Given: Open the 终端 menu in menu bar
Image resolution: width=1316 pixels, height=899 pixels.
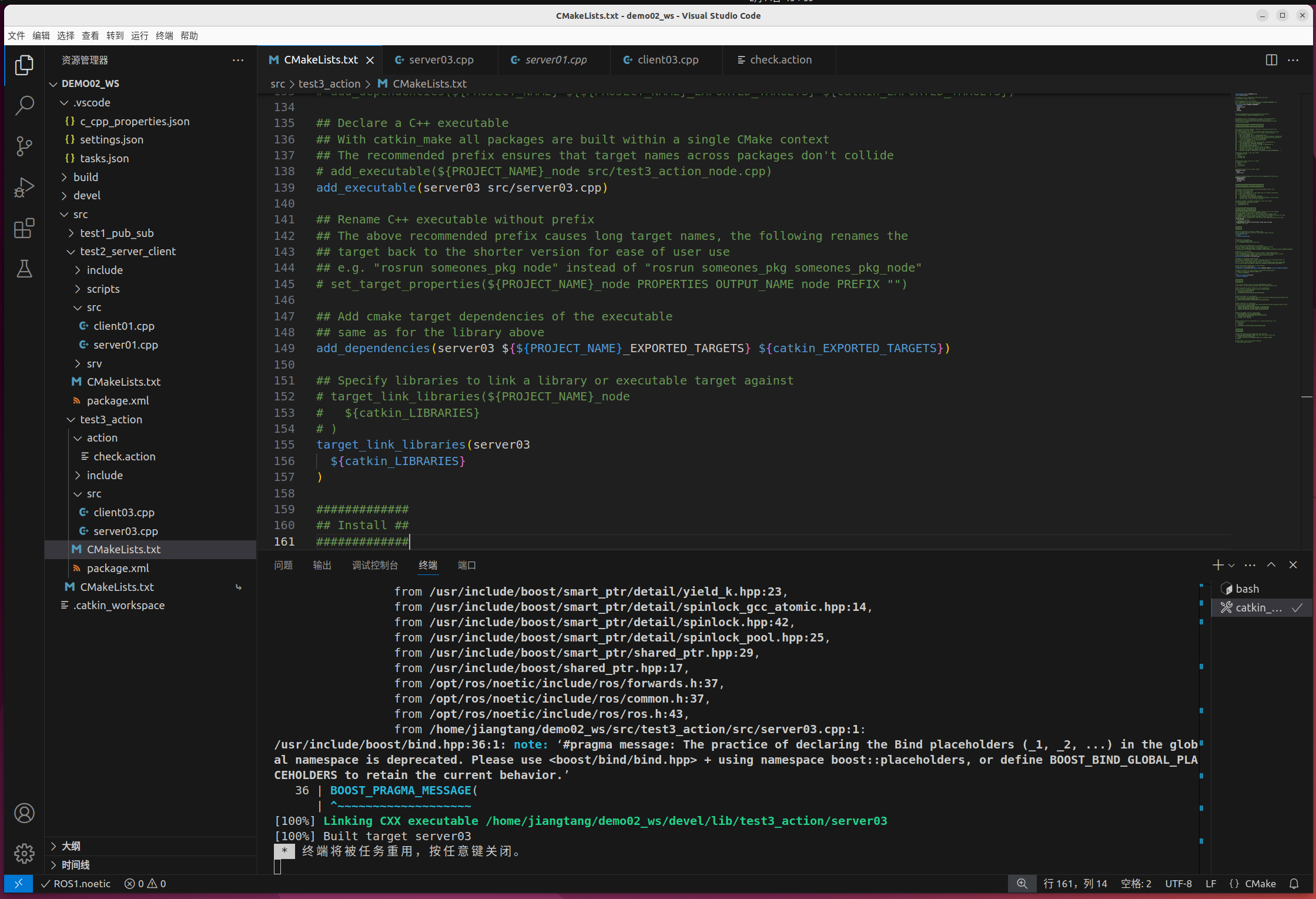Looking at the screenshot, I should pos(165,36).
